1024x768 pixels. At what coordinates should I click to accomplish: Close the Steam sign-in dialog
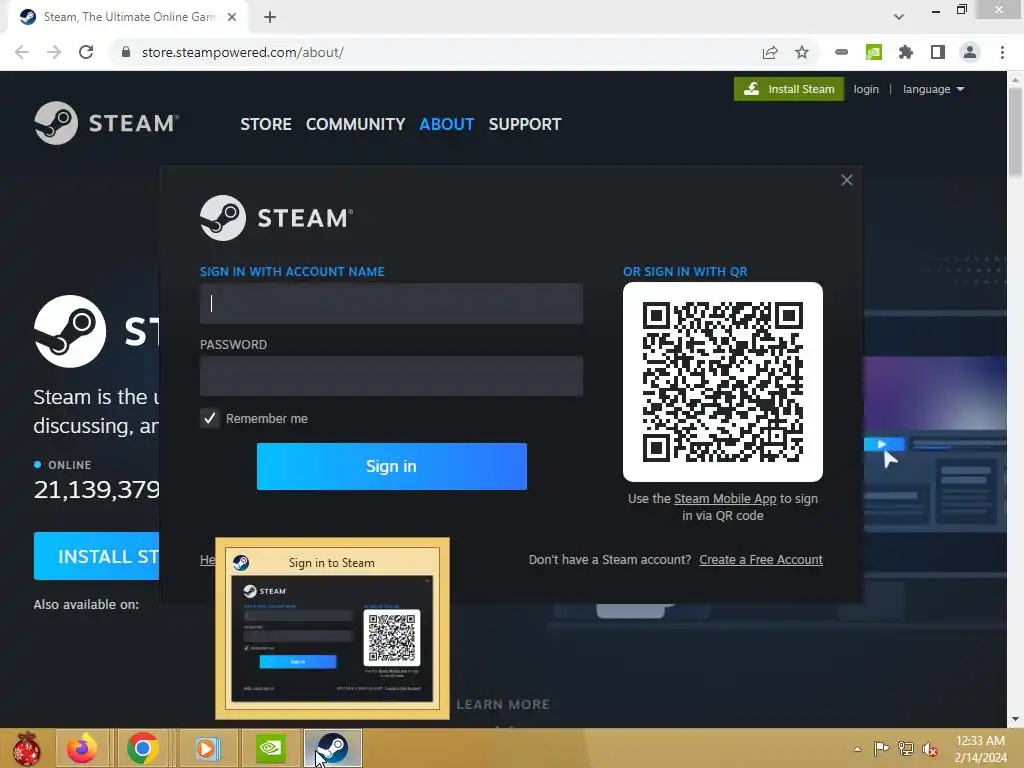(846, 180)
